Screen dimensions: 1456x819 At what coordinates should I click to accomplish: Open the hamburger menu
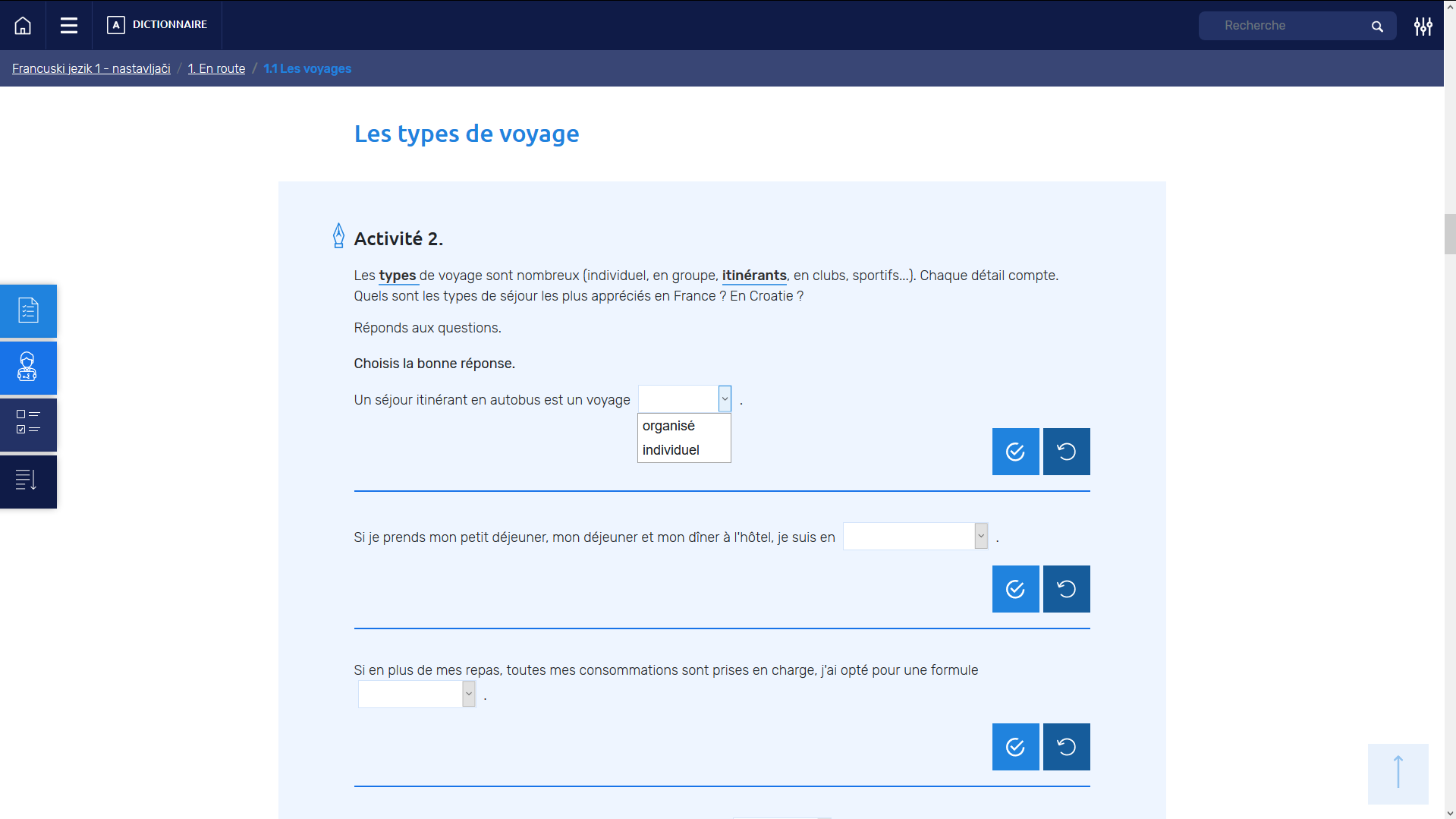tap(69, 26)
